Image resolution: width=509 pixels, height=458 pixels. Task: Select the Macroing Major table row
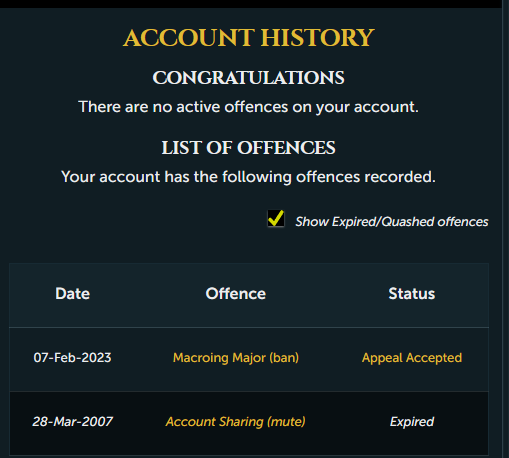point(249,359)
